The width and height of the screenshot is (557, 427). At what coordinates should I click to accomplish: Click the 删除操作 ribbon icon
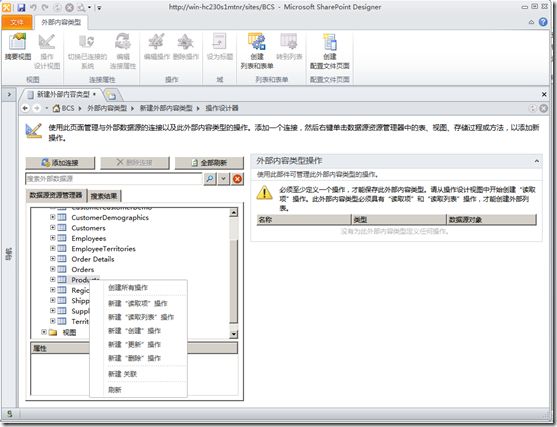(185, 42)
